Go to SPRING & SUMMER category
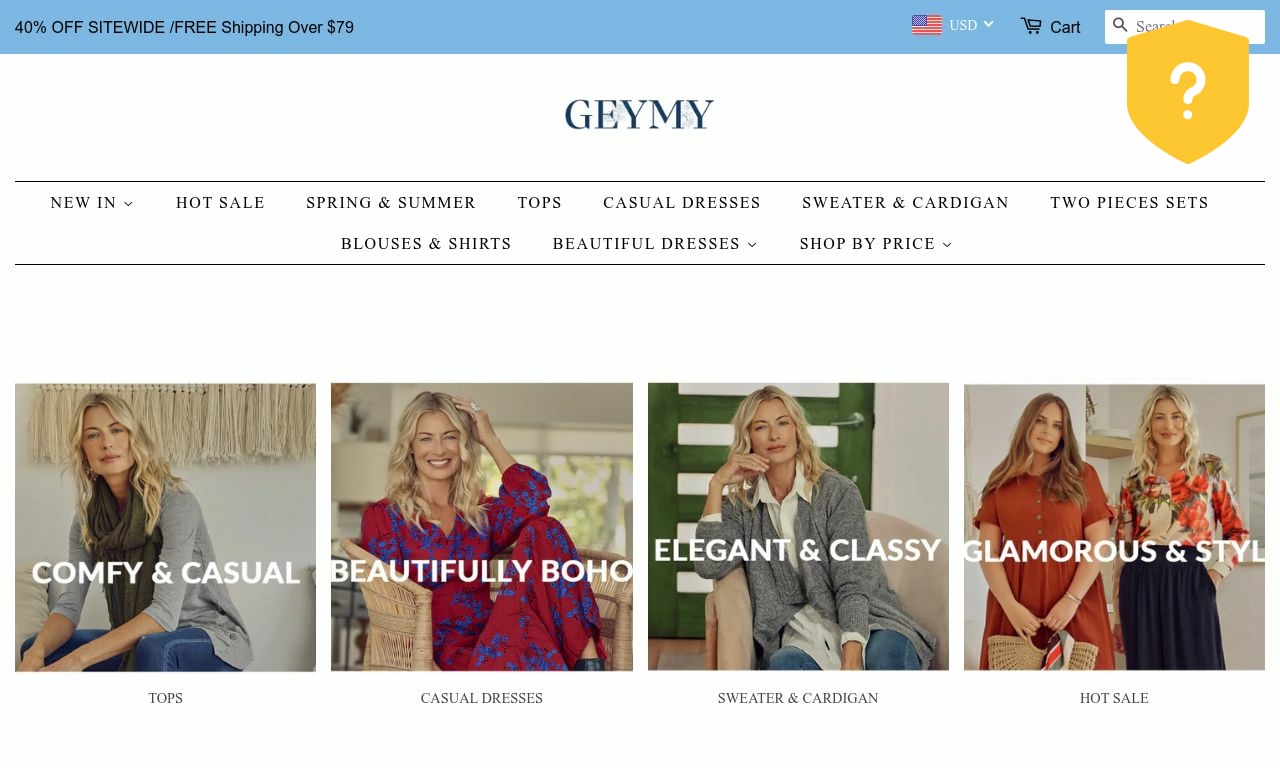Screen dimensions: 1280x768 click(x=391, y=203)
